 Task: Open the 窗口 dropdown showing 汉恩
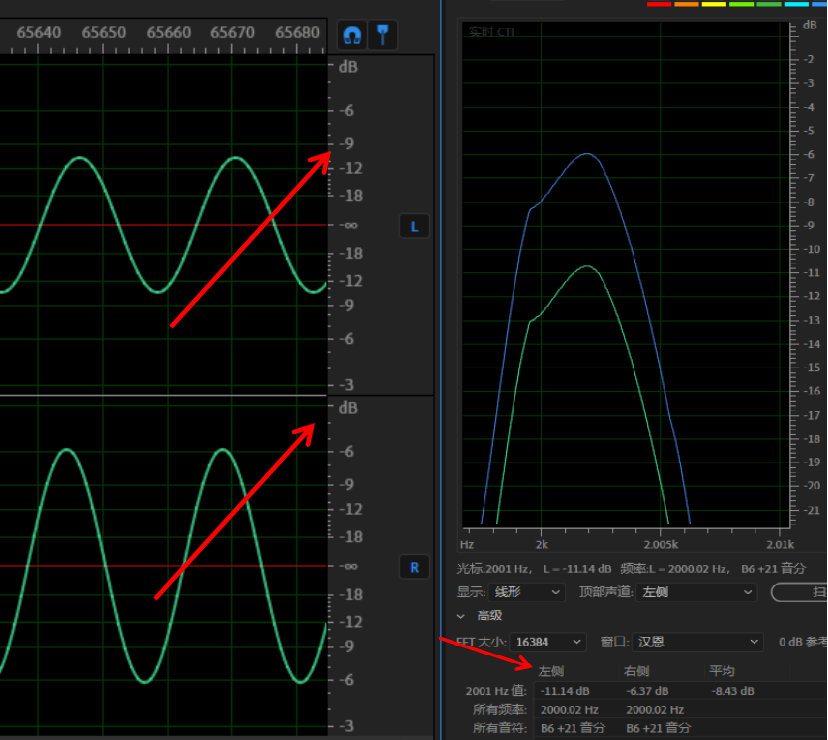pos(697,642)
